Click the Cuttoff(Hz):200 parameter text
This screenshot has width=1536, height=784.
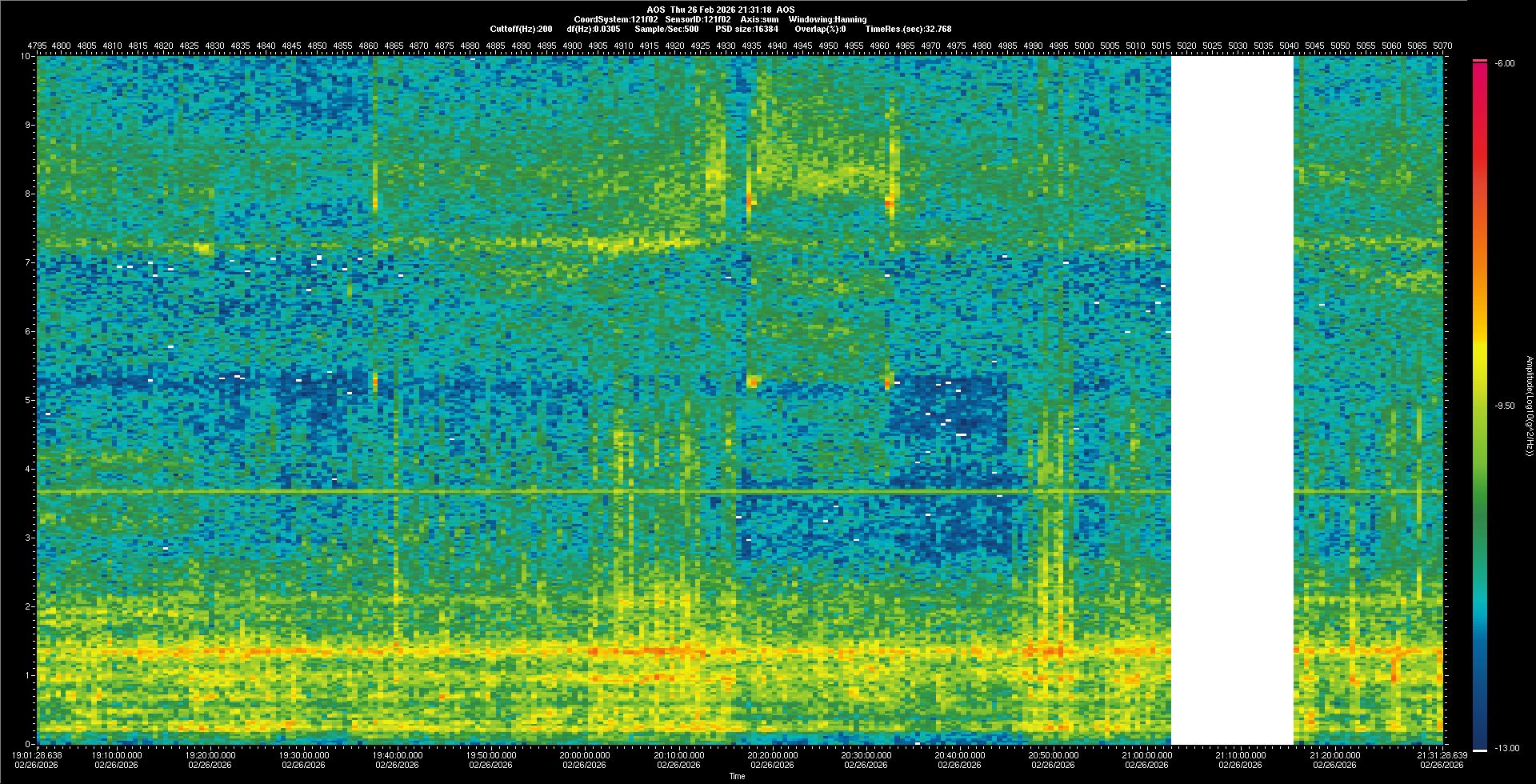pos(521,29)
